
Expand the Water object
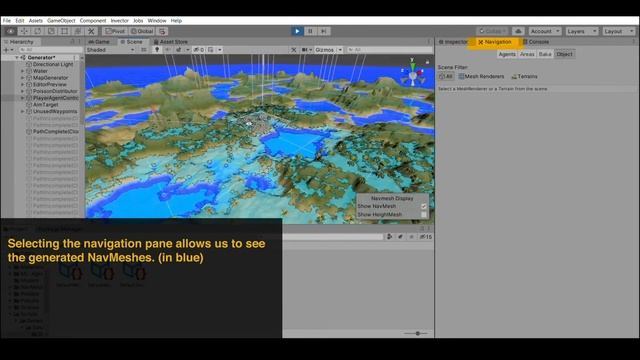[x=22, y=71]
